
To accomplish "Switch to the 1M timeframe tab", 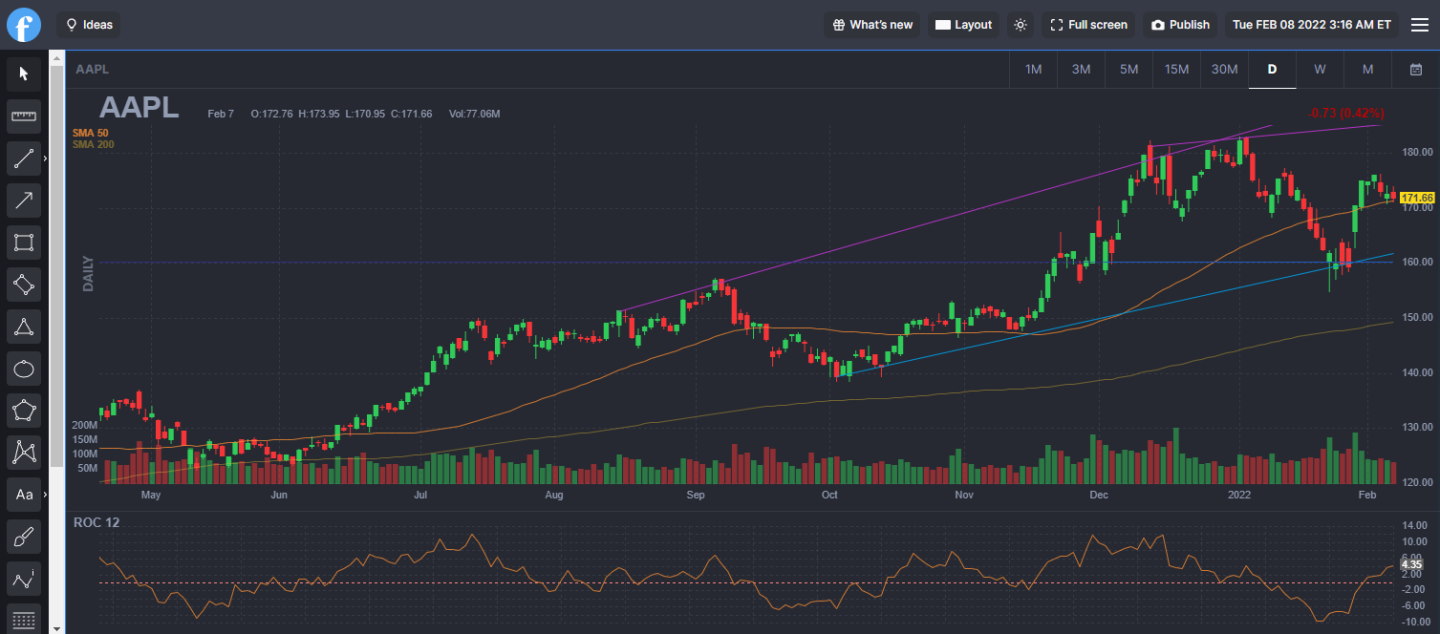I will tap(1034, 69).
